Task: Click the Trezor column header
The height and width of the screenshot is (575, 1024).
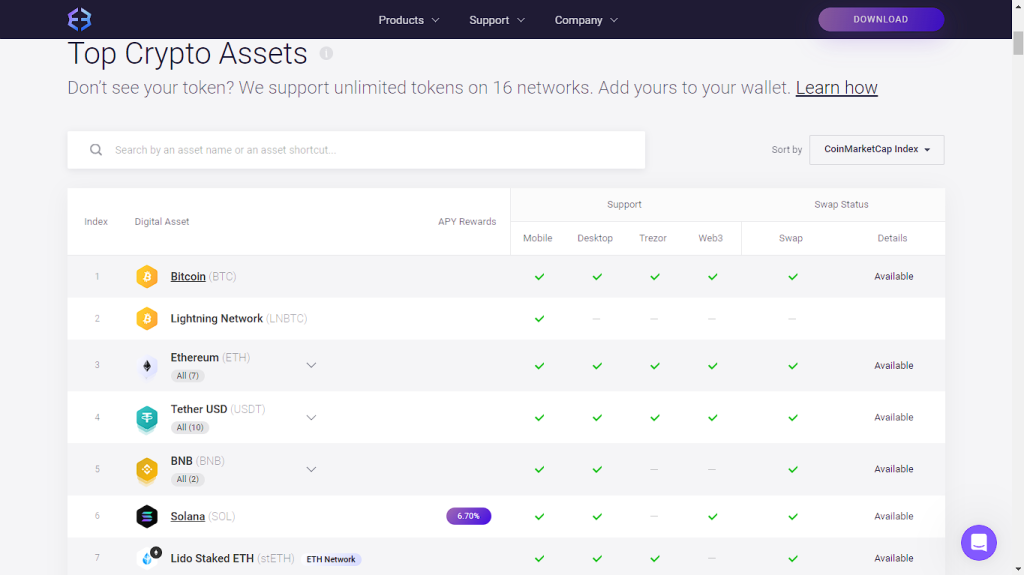Action: click(x=653, y=238)
